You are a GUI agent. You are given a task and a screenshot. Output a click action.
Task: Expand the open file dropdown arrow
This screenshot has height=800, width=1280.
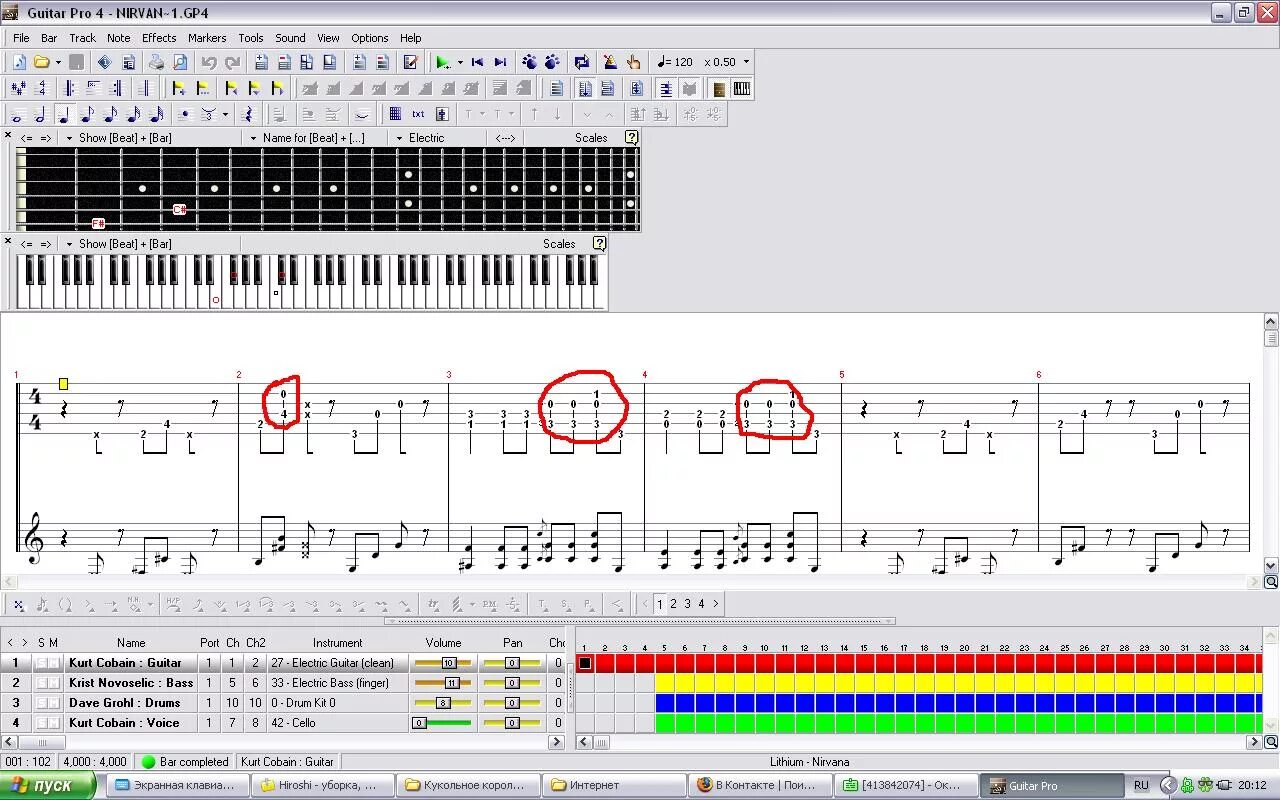click(x=58, y=62)
